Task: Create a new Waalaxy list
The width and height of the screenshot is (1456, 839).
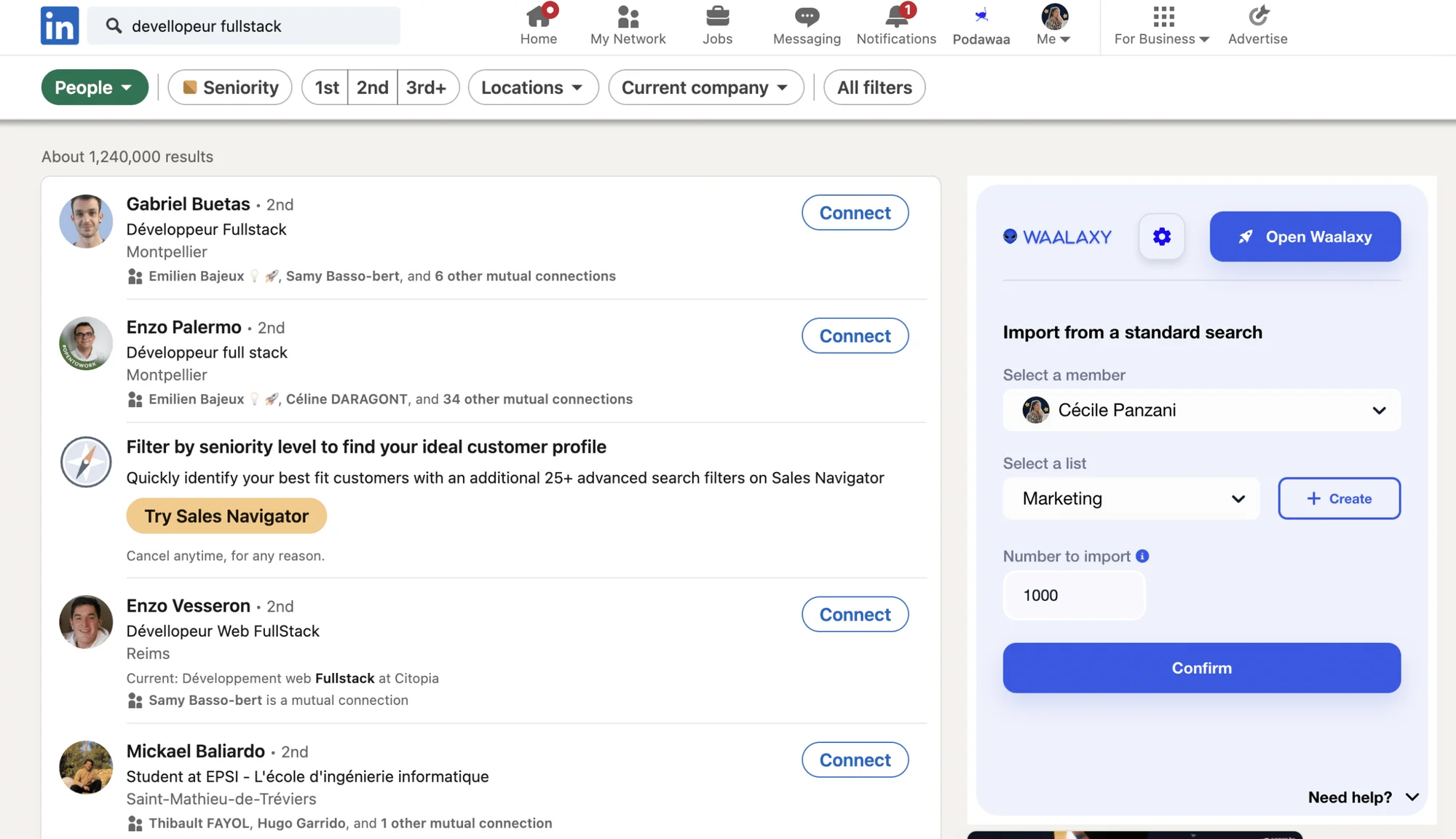Action: point(1339,498)
